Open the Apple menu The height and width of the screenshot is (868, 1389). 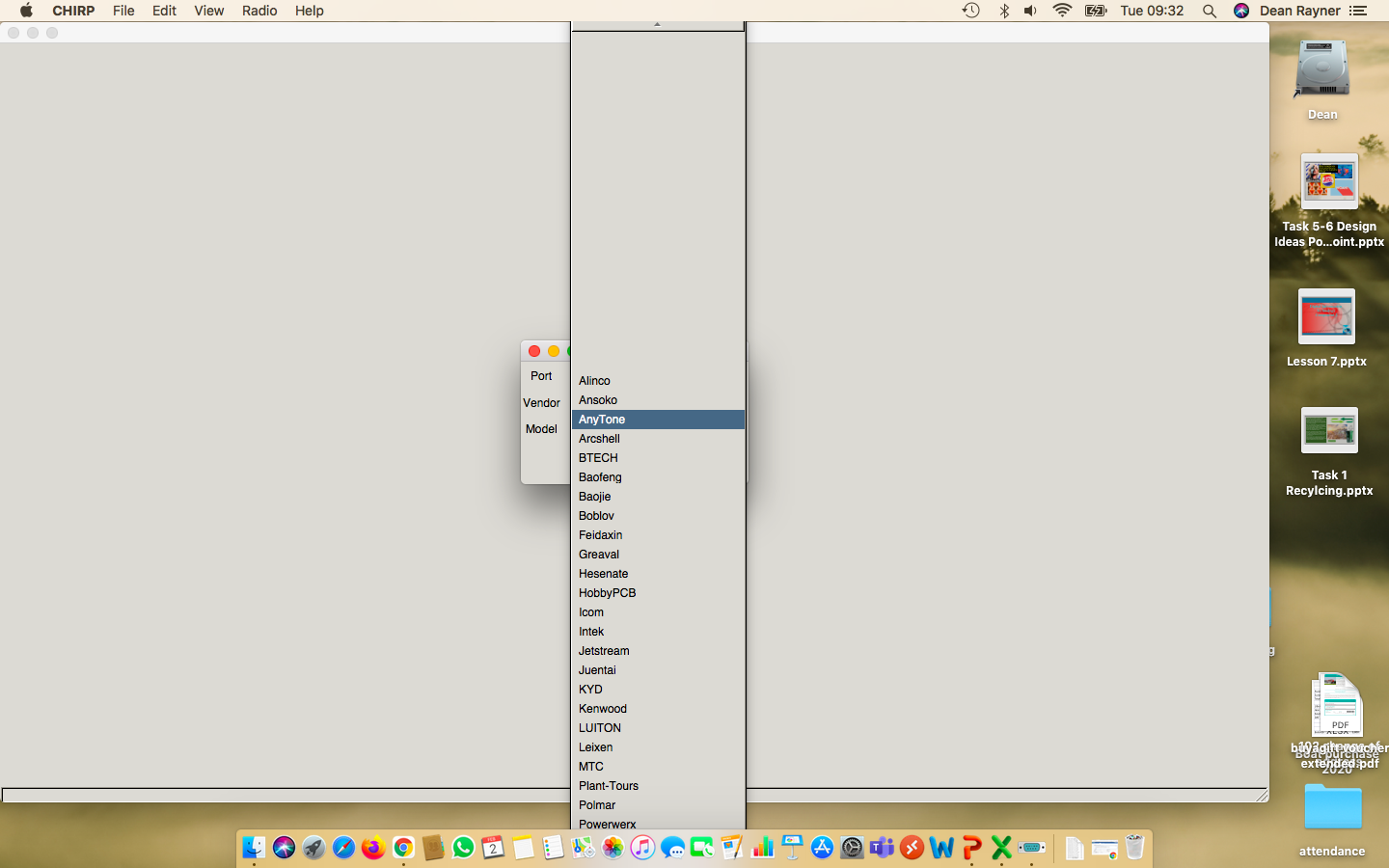26,11
